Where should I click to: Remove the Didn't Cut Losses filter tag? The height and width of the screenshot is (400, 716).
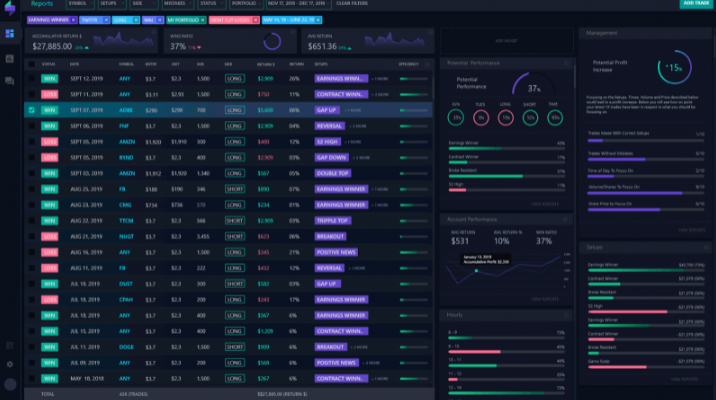(x=255, y=20)
